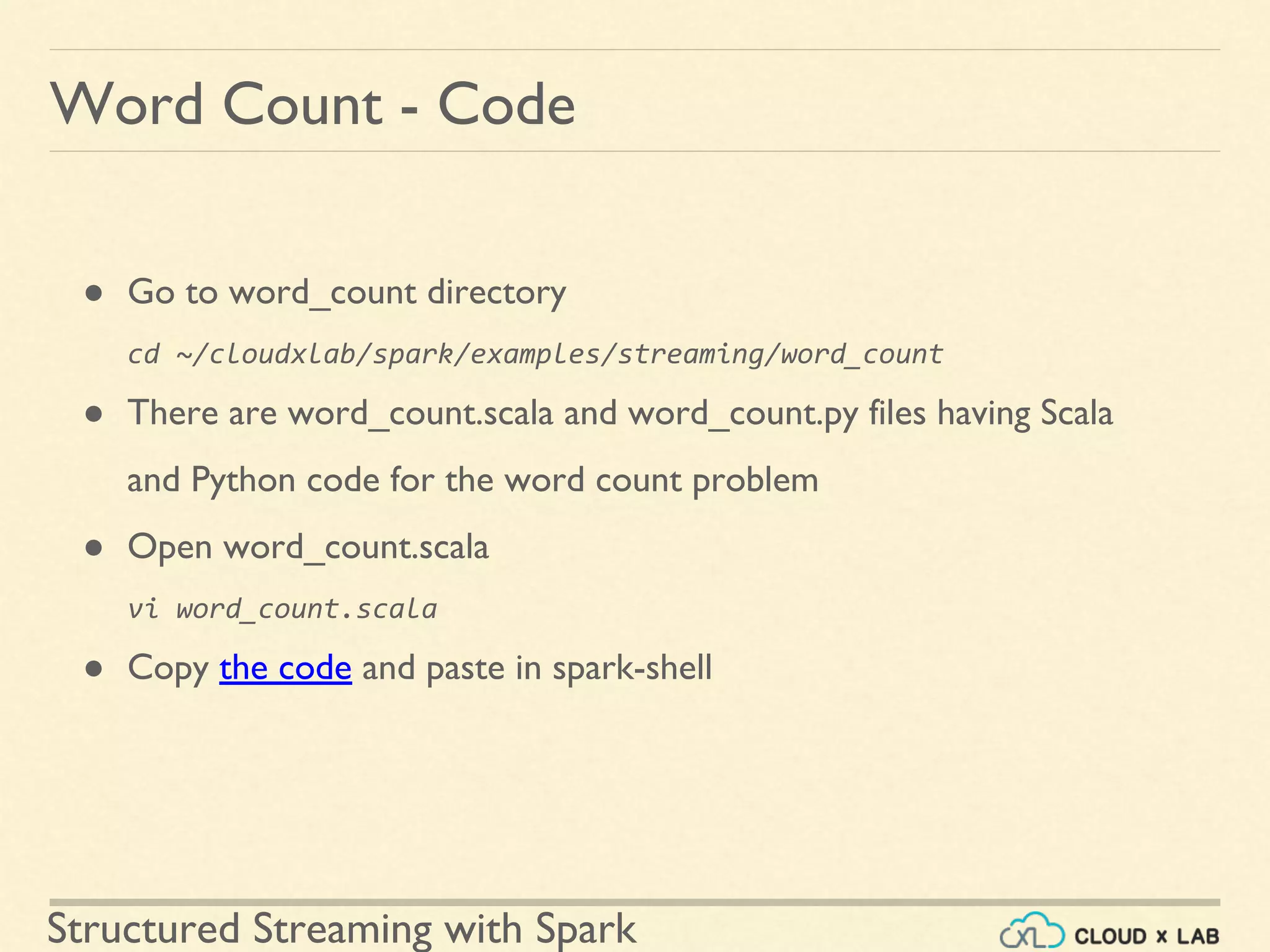Click the 'word_count.py' filename text
The height and width of the screenshot is (952, 1270).
[x=743, y=413]
